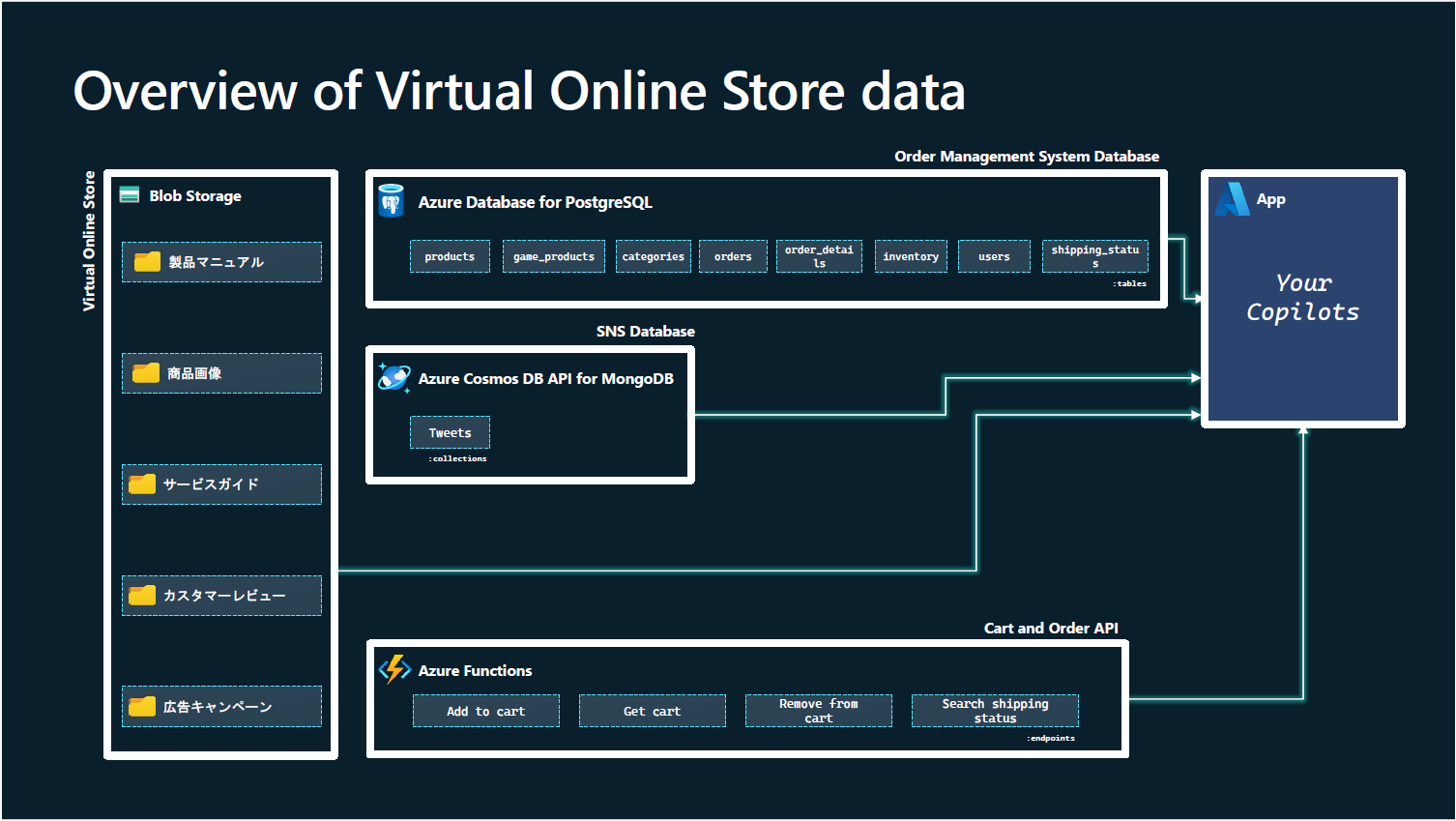Click the ':collections' caption
Image resolution: width=1456 pixels, height=821 pixels.
[x=457, y=458]
